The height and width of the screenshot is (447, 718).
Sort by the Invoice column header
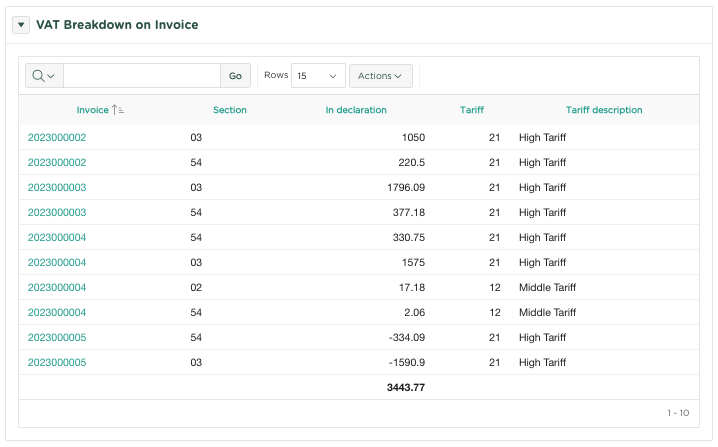(92, 110)
